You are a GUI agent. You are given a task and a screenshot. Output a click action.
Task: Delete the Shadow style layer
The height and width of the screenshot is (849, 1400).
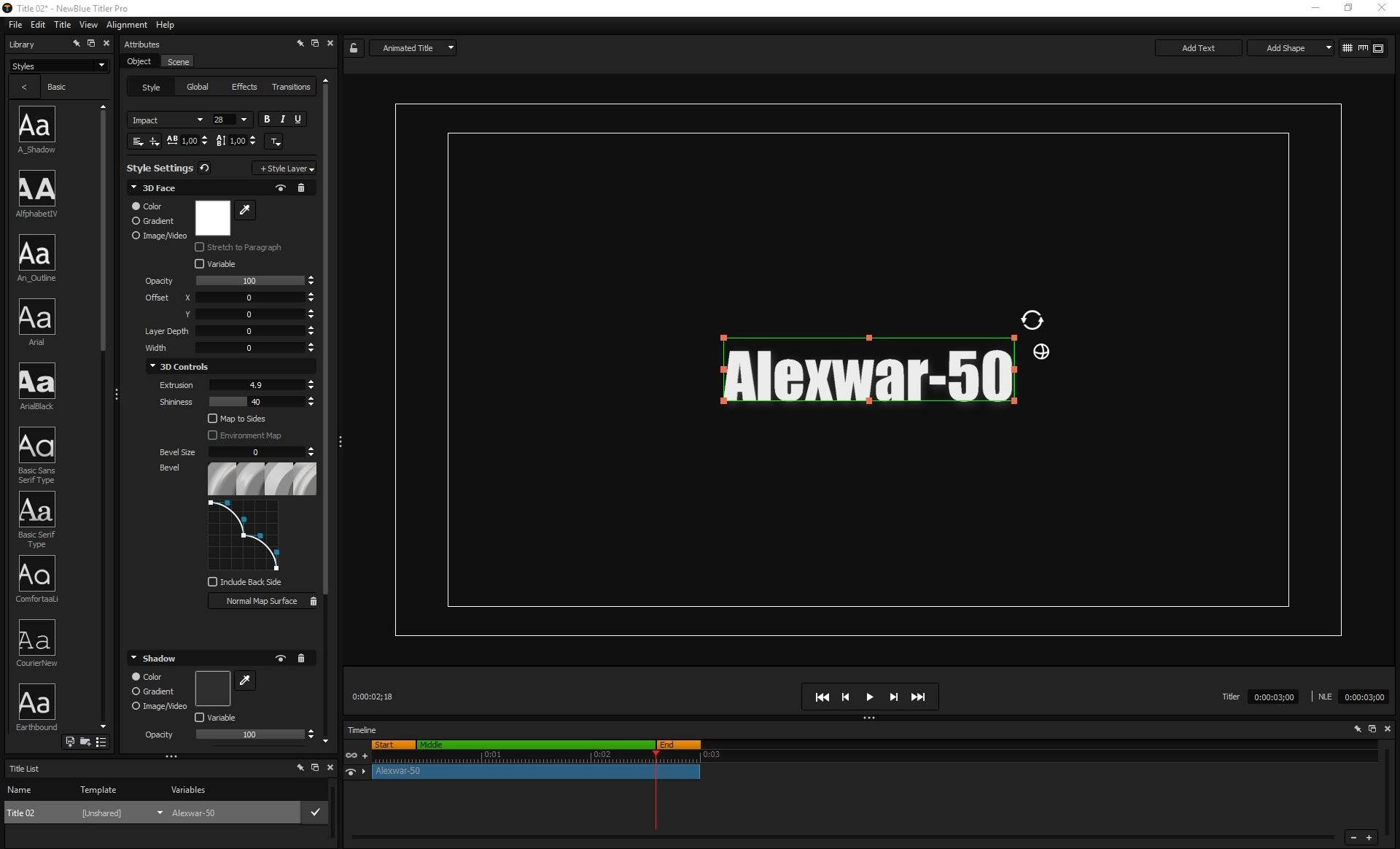tap(301, 659)
